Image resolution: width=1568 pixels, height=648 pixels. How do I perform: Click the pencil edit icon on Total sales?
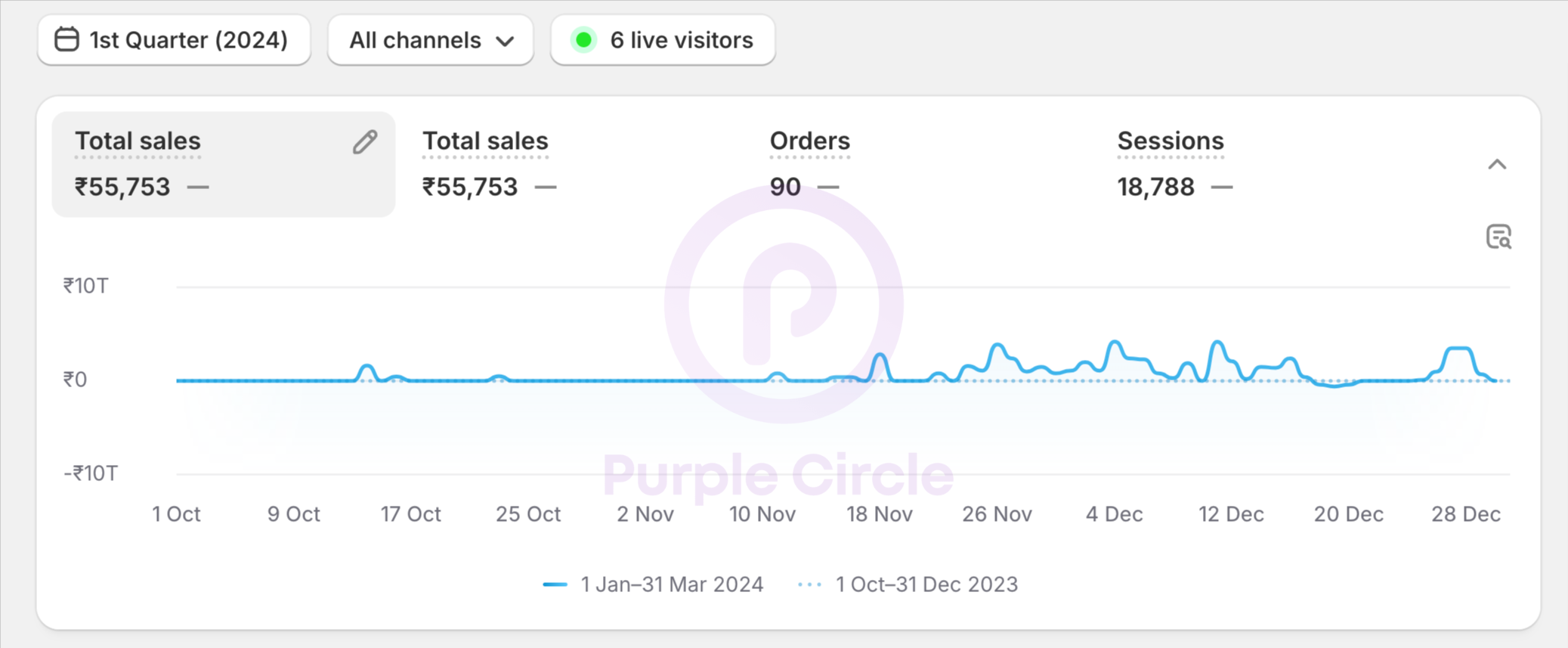[x=365, y=142]
